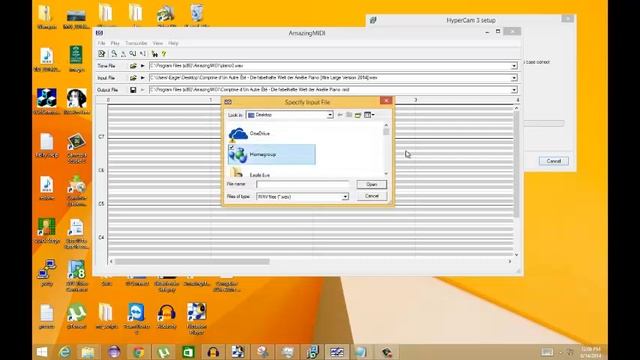Click the up one level folder icon
Image resolution: width=640 pixels, height=360 pixels.
coord(349,115)
